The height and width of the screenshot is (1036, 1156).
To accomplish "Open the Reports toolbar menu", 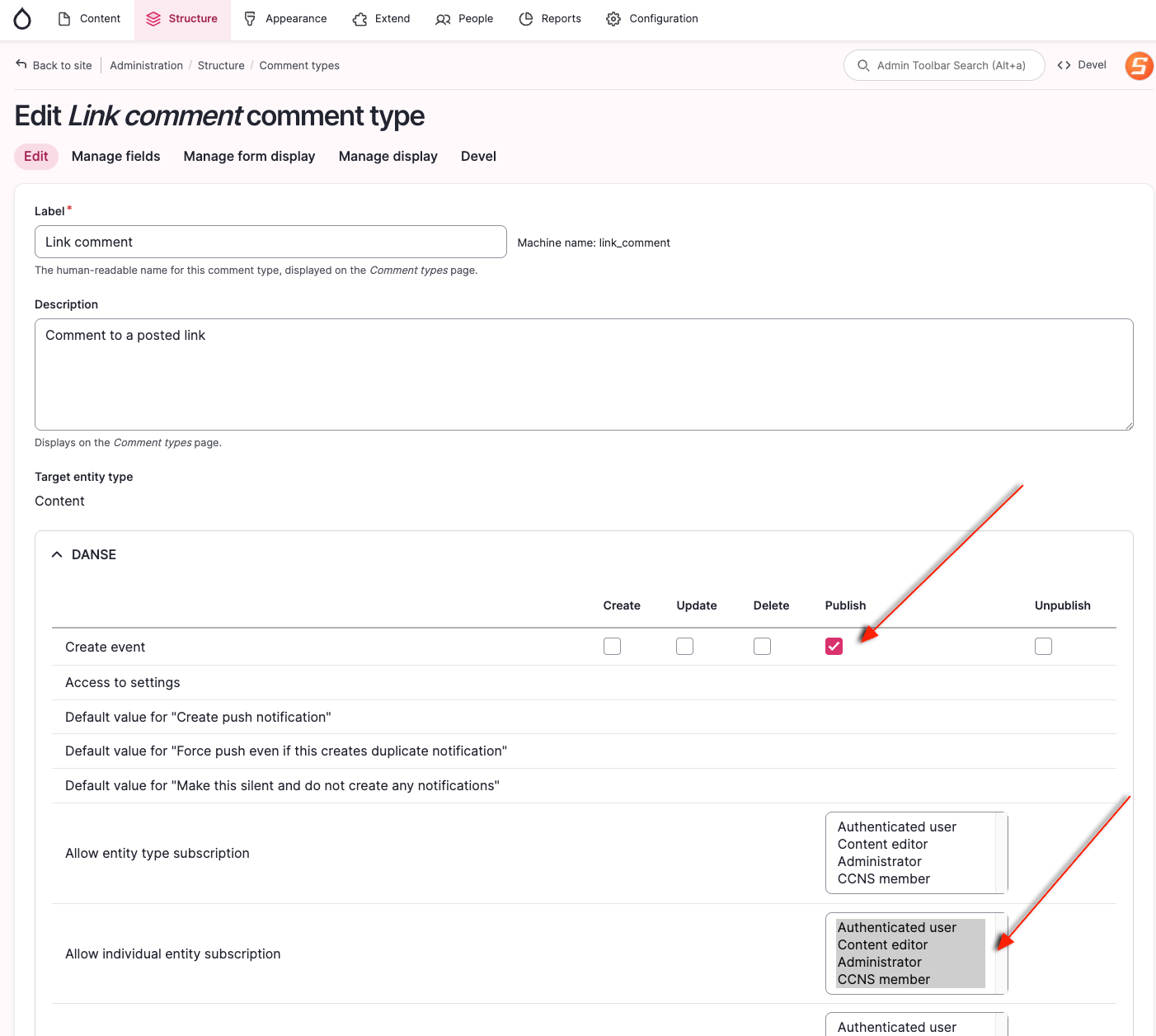I will [x=550, y=19].
